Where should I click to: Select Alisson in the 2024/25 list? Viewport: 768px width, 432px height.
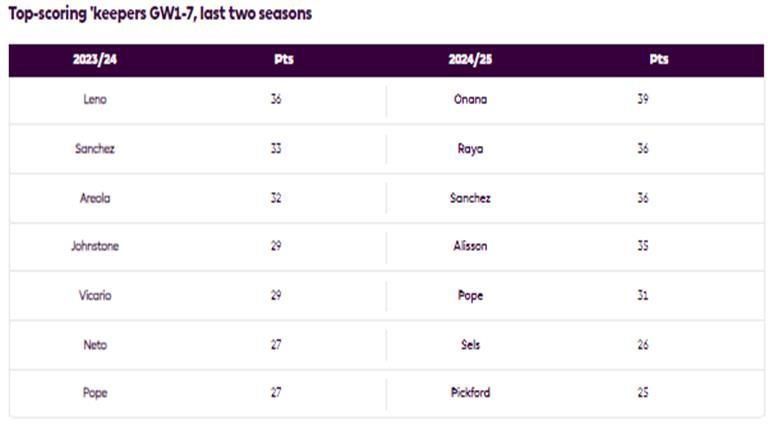(x=470, y=246)
